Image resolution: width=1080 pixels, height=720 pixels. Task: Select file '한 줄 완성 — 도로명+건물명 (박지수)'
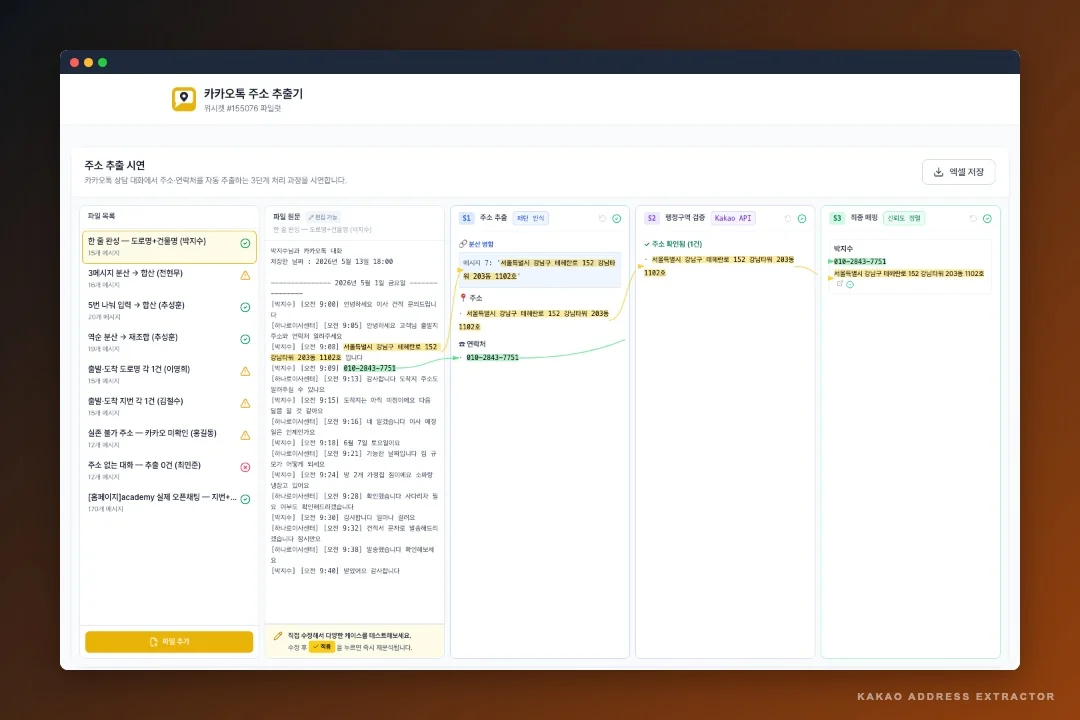pos(169,247)
